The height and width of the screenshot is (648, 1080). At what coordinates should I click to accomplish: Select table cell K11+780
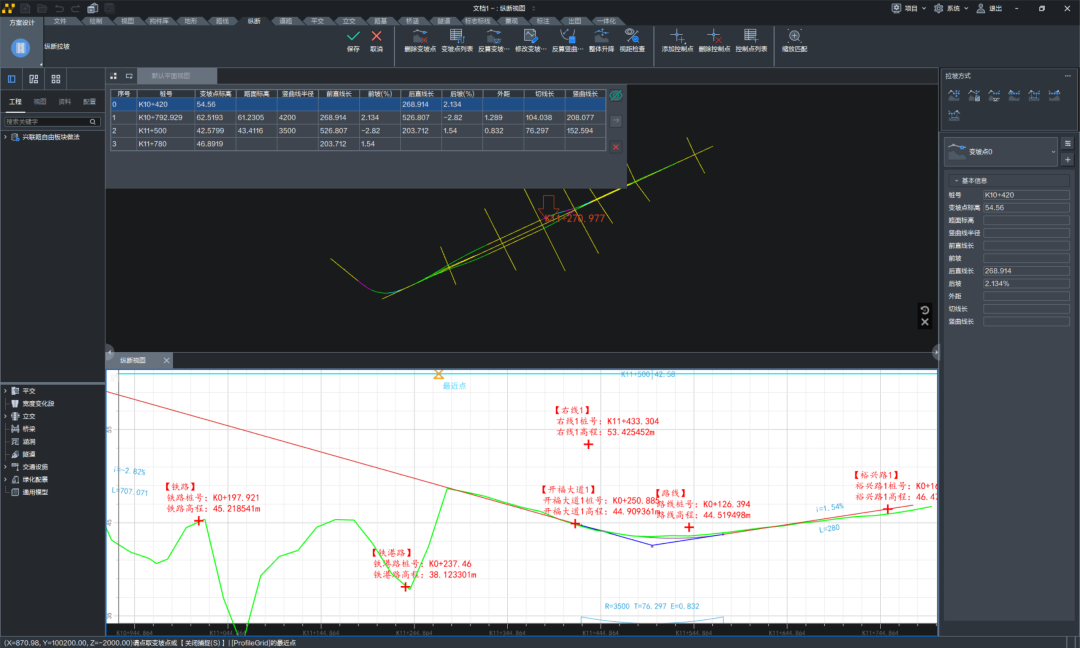165,144
